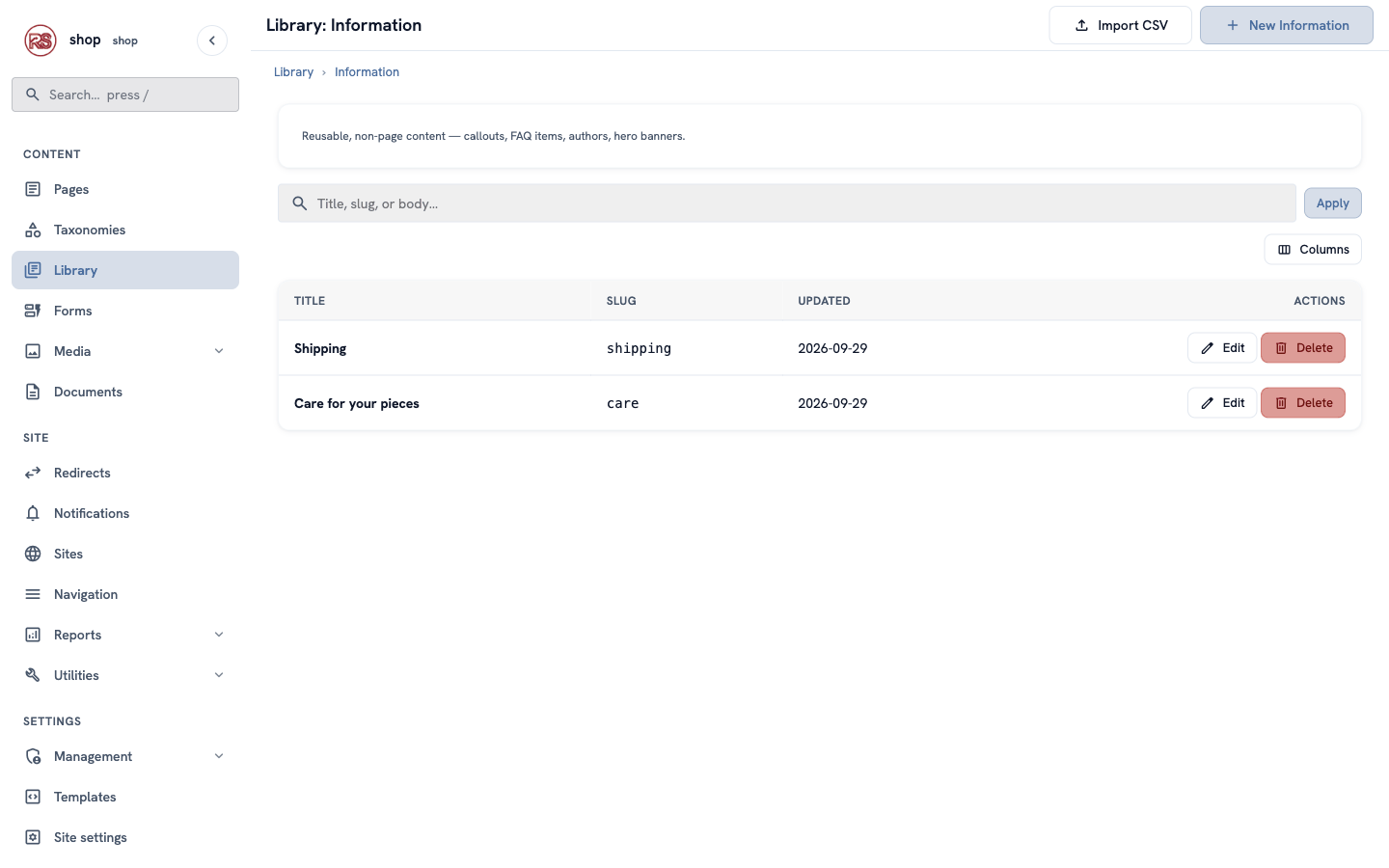
Task: Open the Taxonomies menu item
Action: click(125, 230)
